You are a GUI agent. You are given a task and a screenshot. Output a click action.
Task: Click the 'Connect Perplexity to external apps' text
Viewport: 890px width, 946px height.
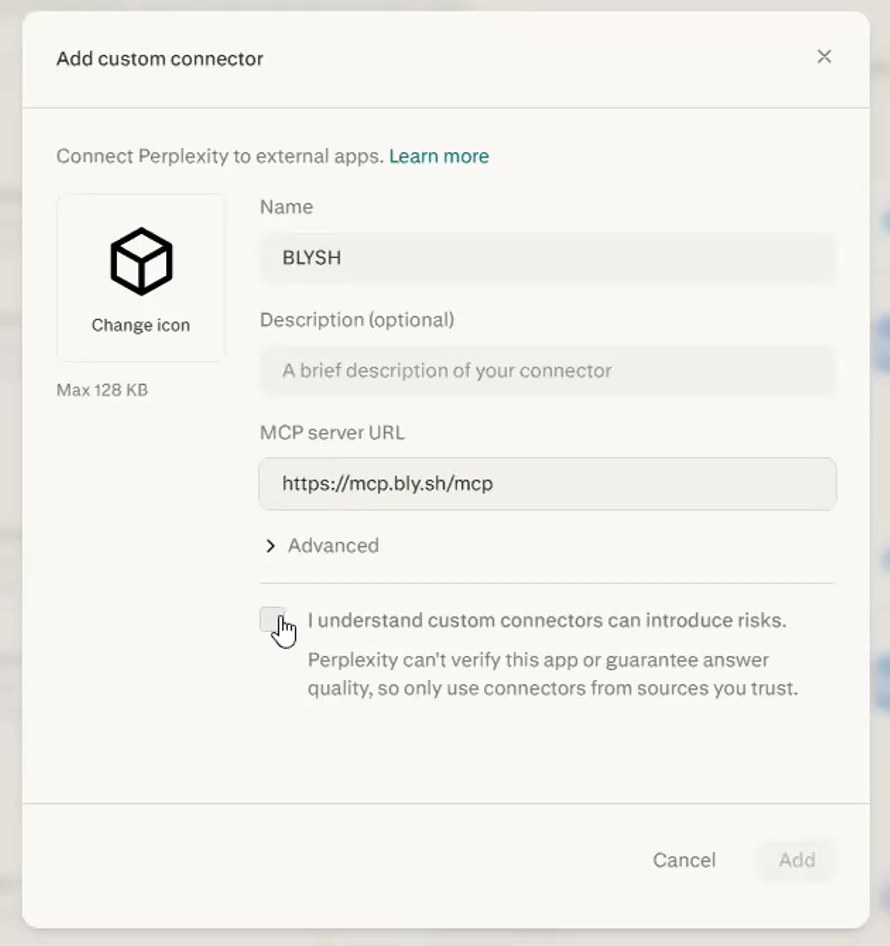tap(220, 156)
